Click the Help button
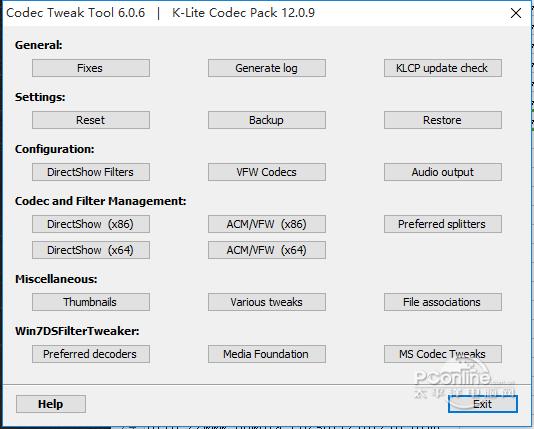Screen dimensions: 534x429 (51, 404)
